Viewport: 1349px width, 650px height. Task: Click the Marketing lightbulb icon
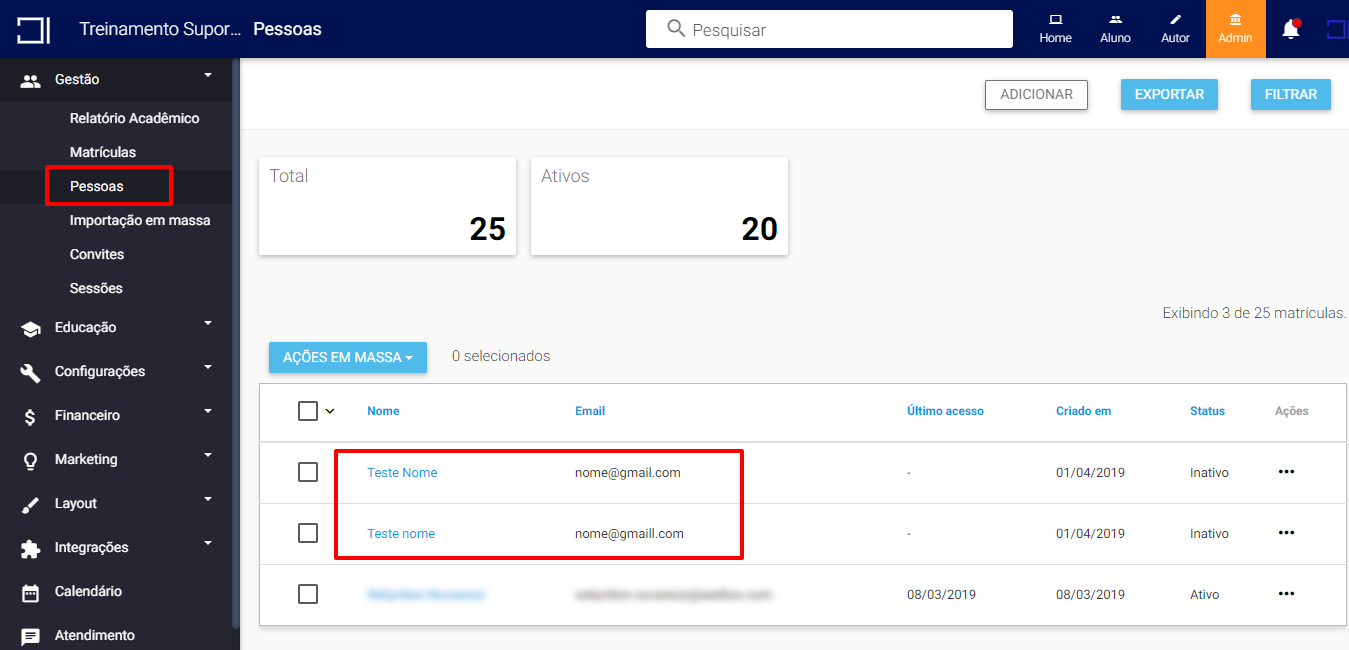[30, 460]
